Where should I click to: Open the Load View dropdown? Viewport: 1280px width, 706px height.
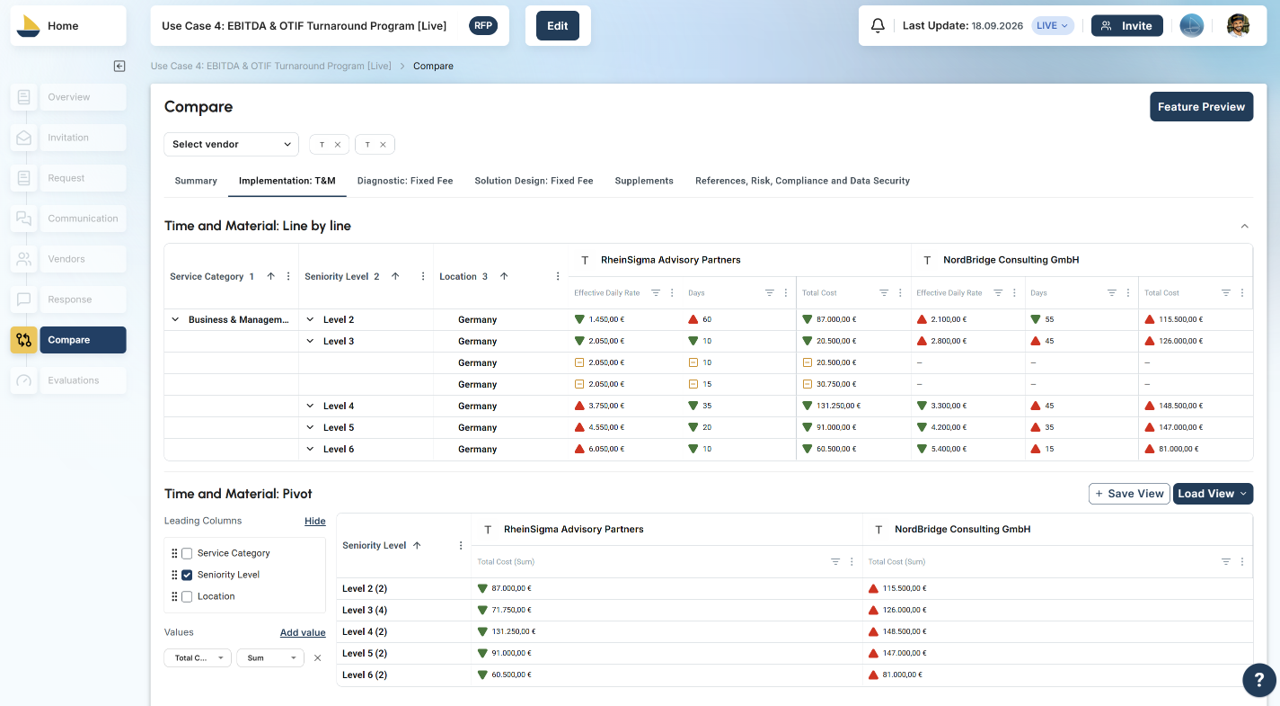click(x=1213, y=494)
